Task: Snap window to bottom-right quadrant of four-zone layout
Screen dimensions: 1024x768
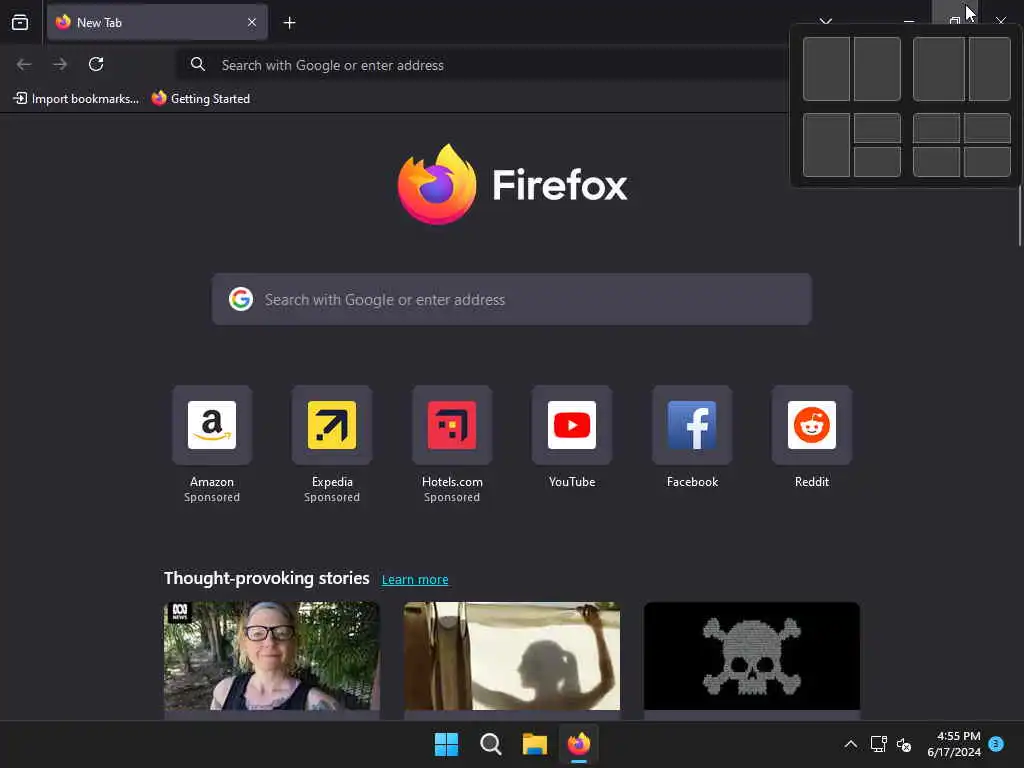Action: coord(987,162)
